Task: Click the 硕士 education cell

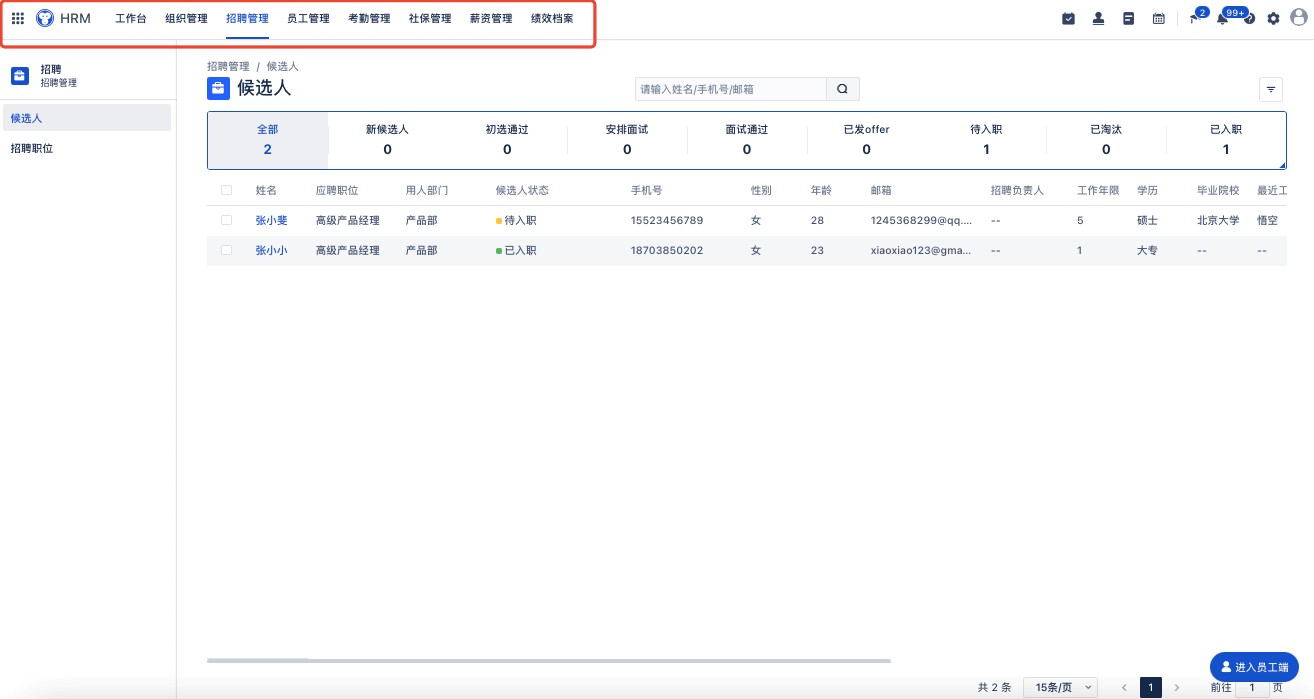Action: (x=1147, y=220)
